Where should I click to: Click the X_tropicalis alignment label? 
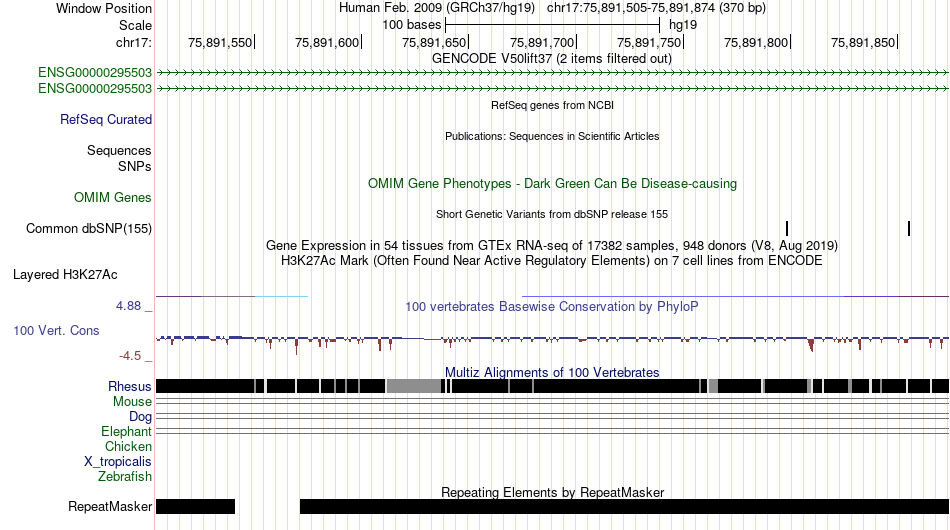click(x=118, y=462)
